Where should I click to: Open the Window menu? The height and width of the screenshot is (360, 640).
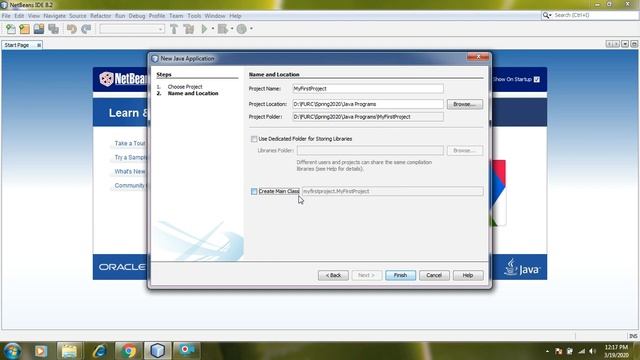(215, 16)
